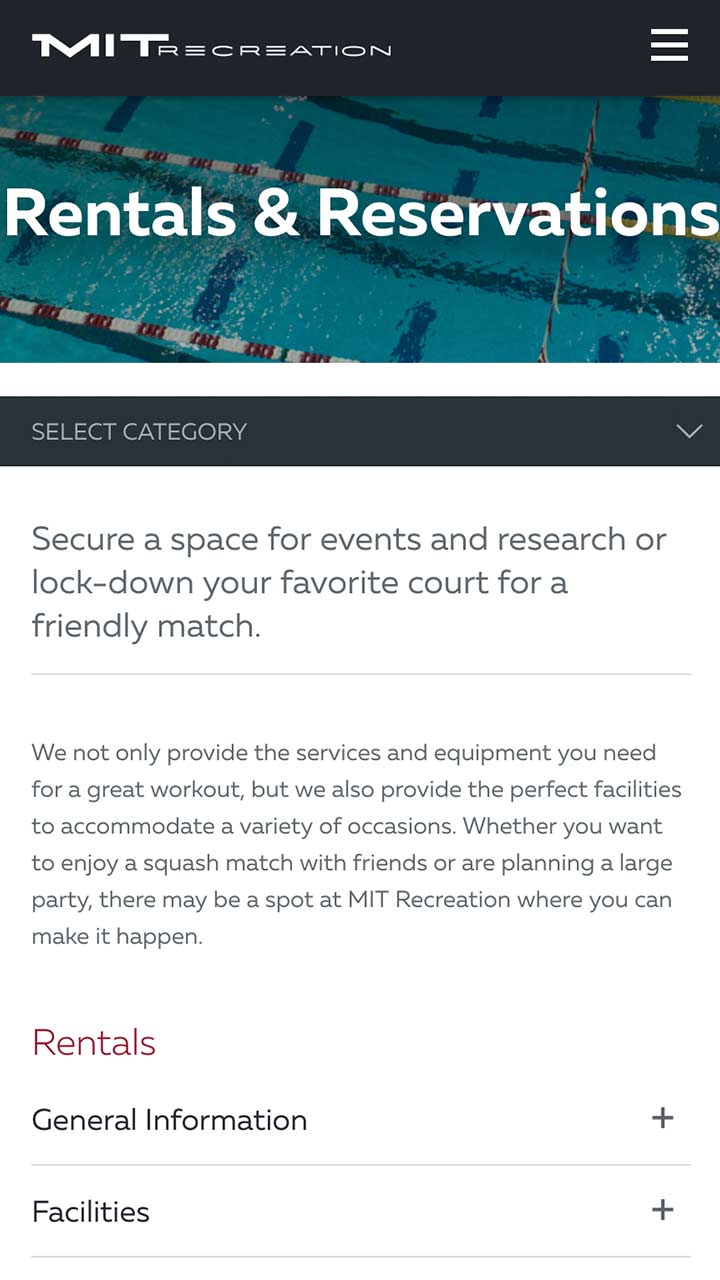Click the Rentals & Reservations page title

coord(360,213)
